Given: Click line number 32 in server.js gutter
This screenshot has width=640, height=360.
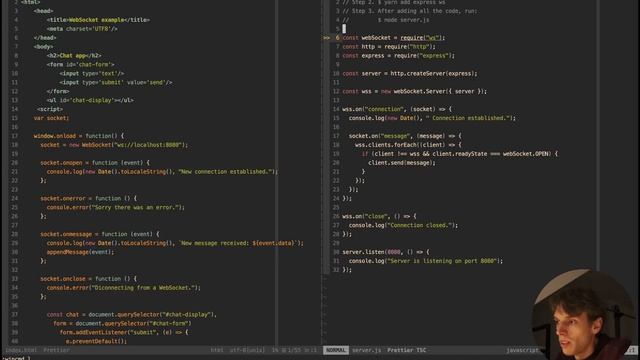Looking at the screenshot, I should [x=336, y=270].
